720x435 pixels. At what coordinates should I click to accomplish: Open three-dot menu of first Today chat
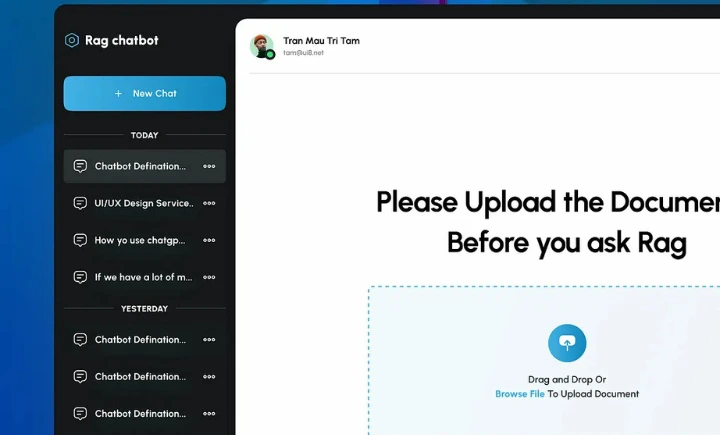(x=209, y=166)
